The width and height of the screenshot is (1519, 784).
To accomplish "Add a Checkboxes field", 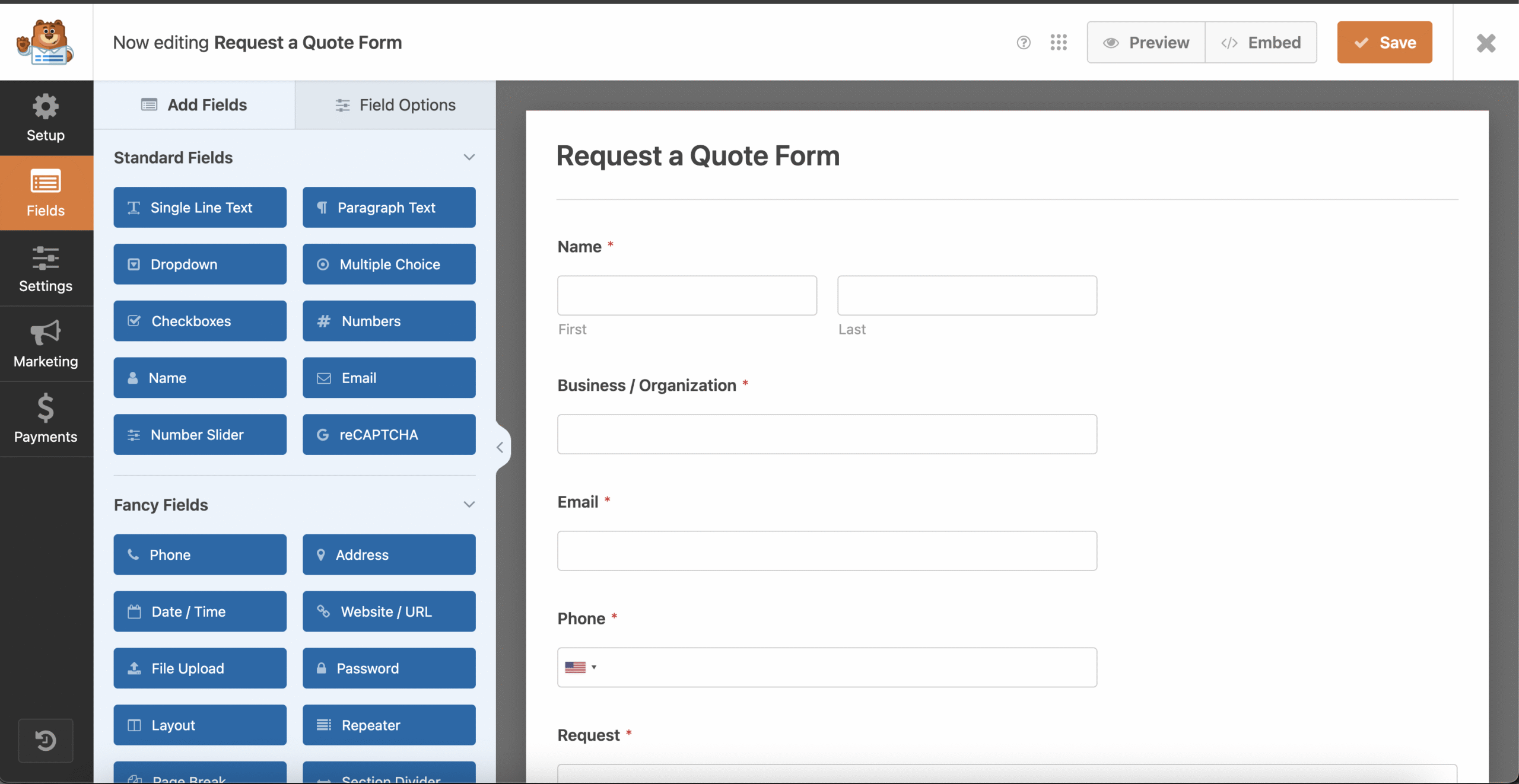I will [x=200, y=321].
